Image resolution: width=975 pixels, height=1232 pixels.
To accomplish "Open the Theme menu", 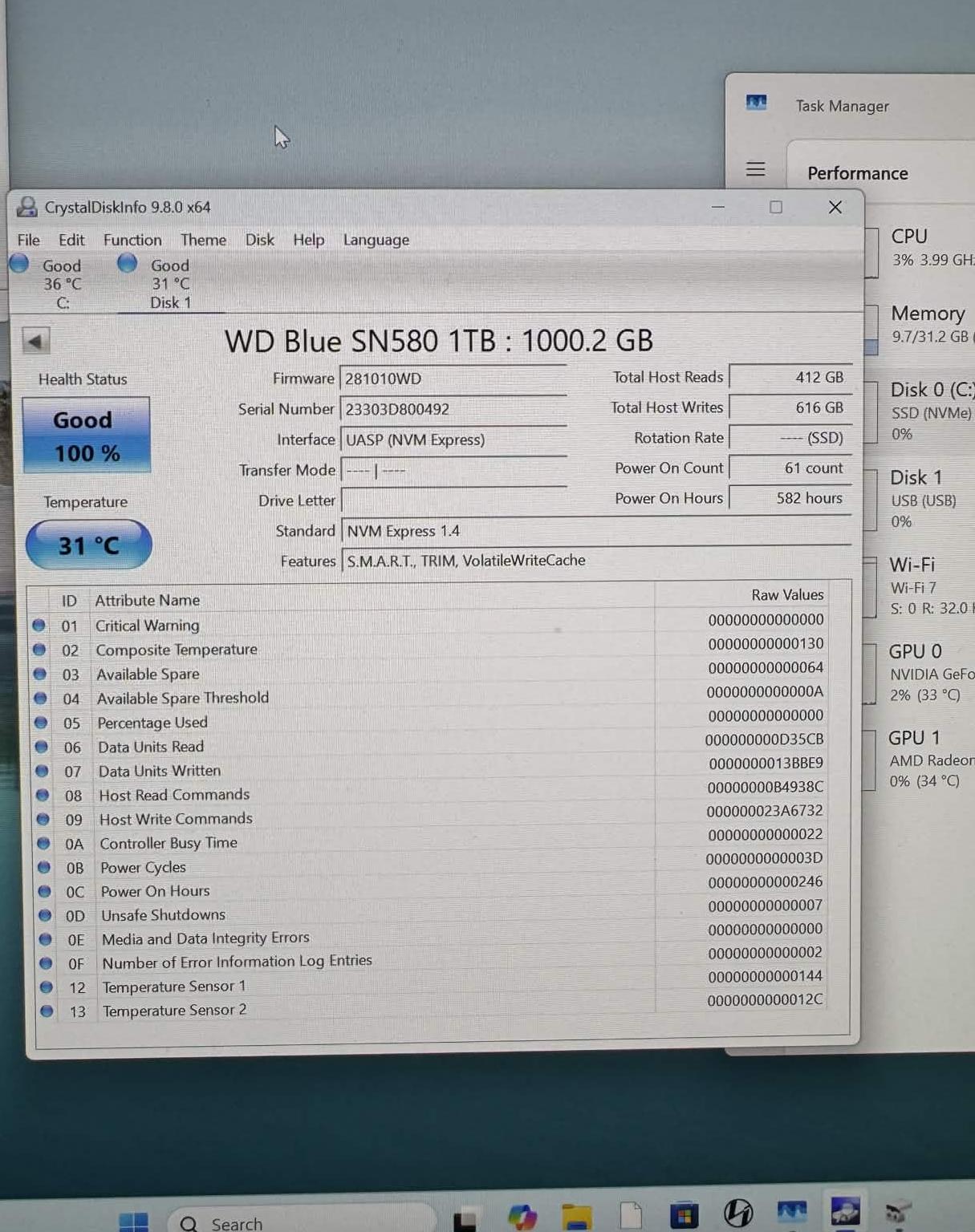I will tap(203, 240).
